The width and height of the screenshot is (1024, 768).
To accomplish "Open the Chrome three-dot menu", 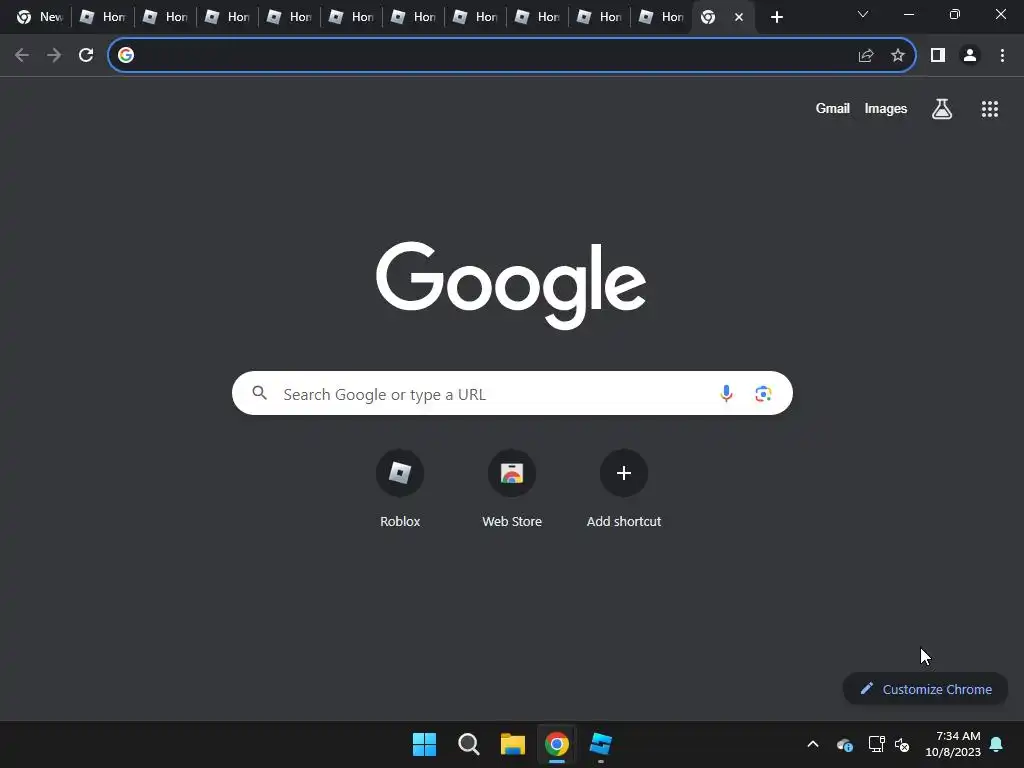I will click(1002, 56).
